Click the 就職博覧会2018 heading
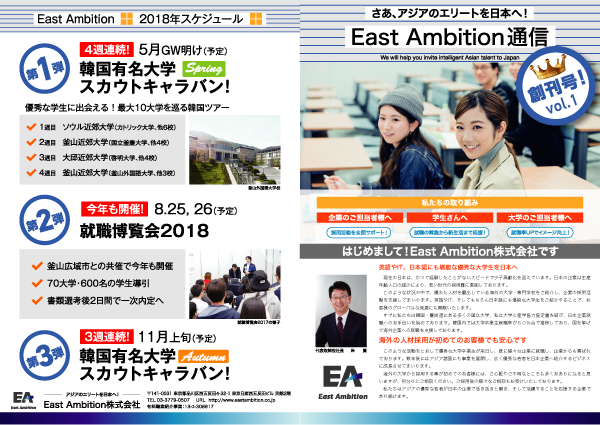This screenshot has width=600, height=425. click(144, 231)
